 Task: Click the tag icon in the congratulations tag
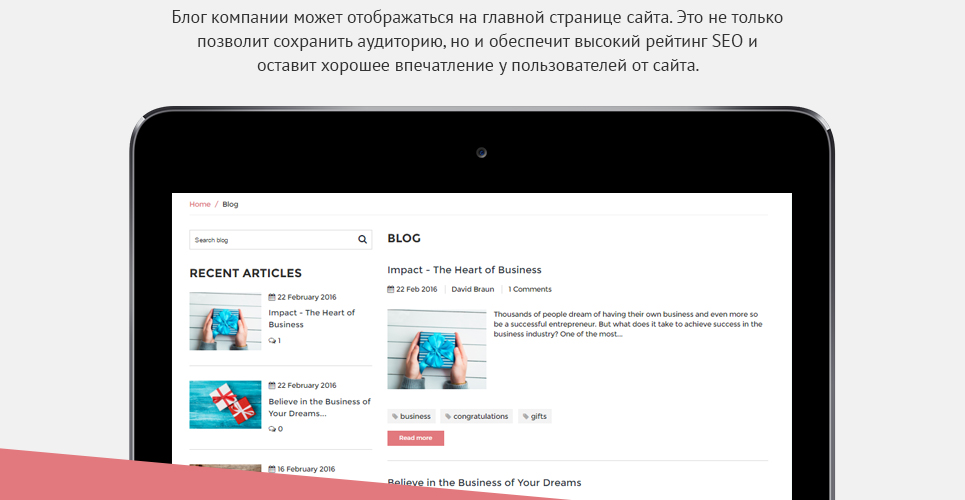[x=448, y=416]
